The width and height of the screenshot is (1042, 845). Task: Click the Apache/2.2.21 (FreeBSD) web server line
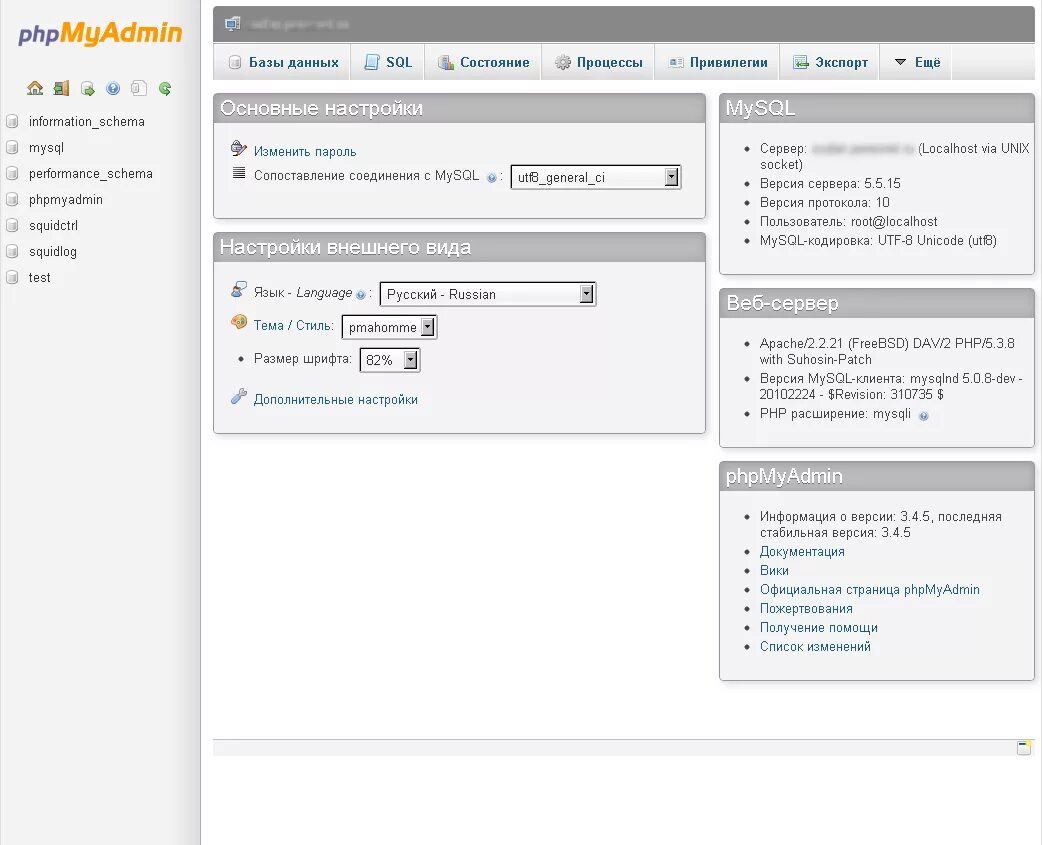(887, 351)
